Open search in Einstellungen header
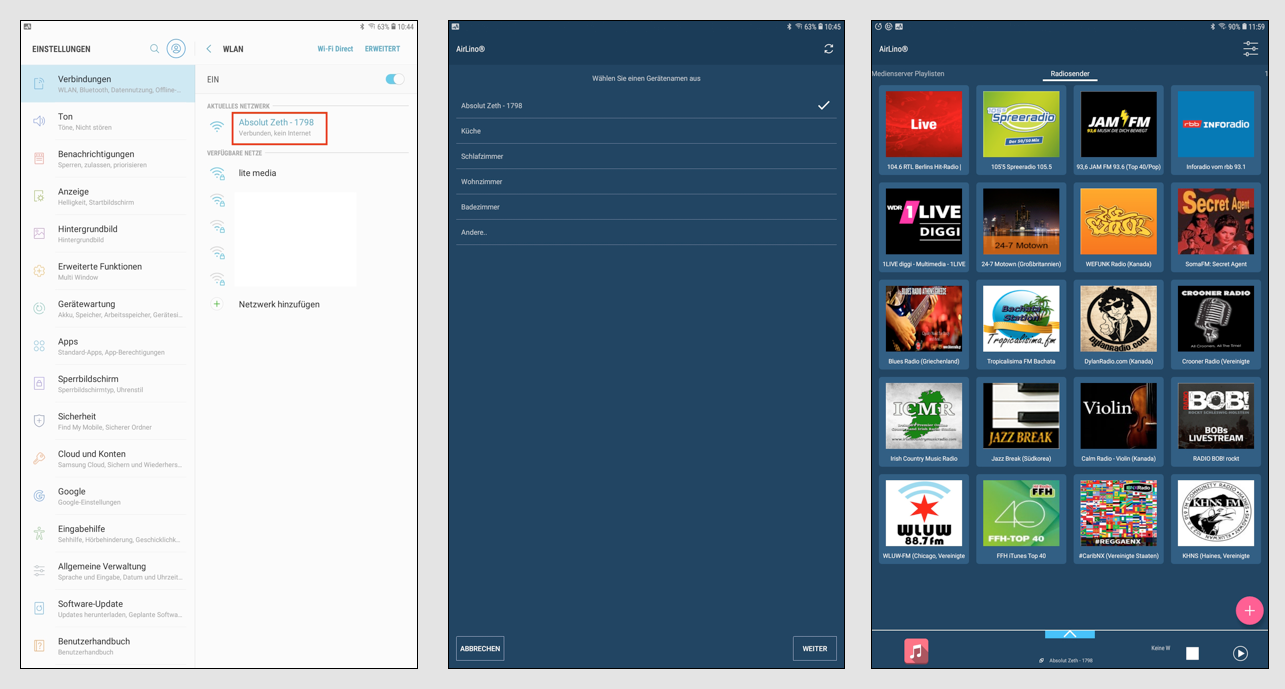Screen dimensions: 1285x689 [x=156, y=48]
